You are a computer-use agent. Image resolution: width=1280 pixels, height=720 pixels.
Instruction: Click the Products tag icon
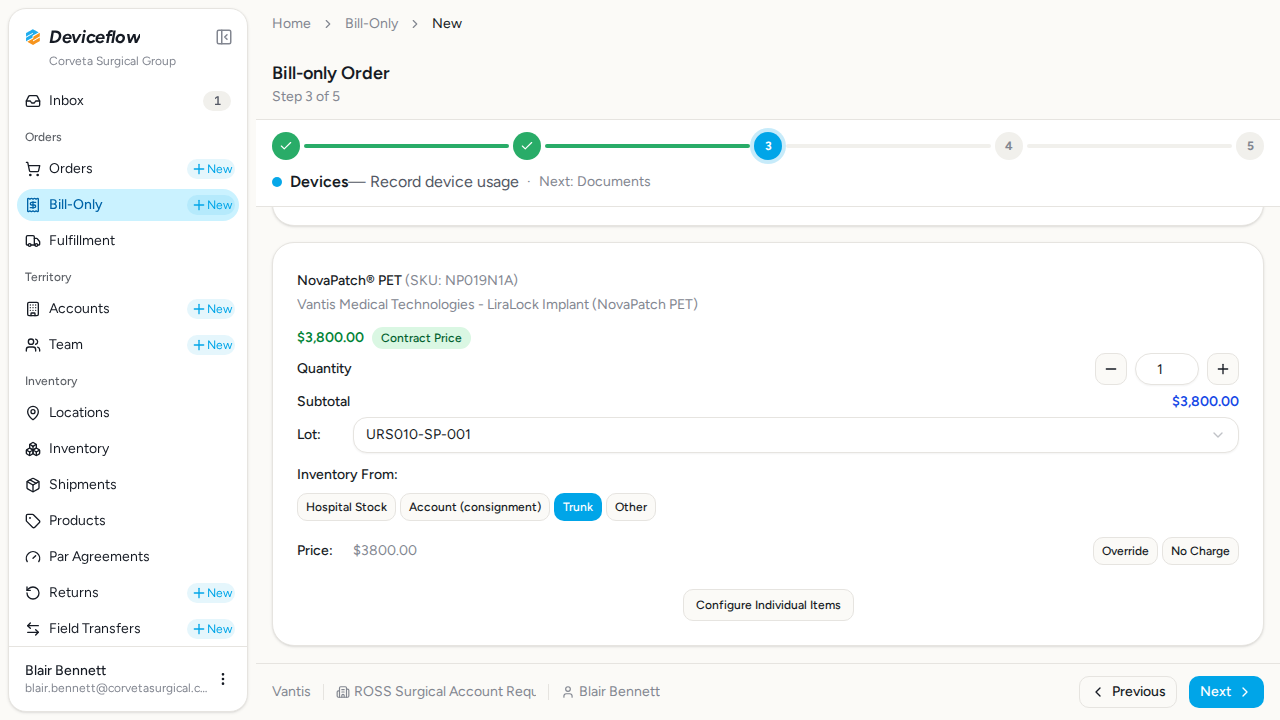tap(33, 521)
